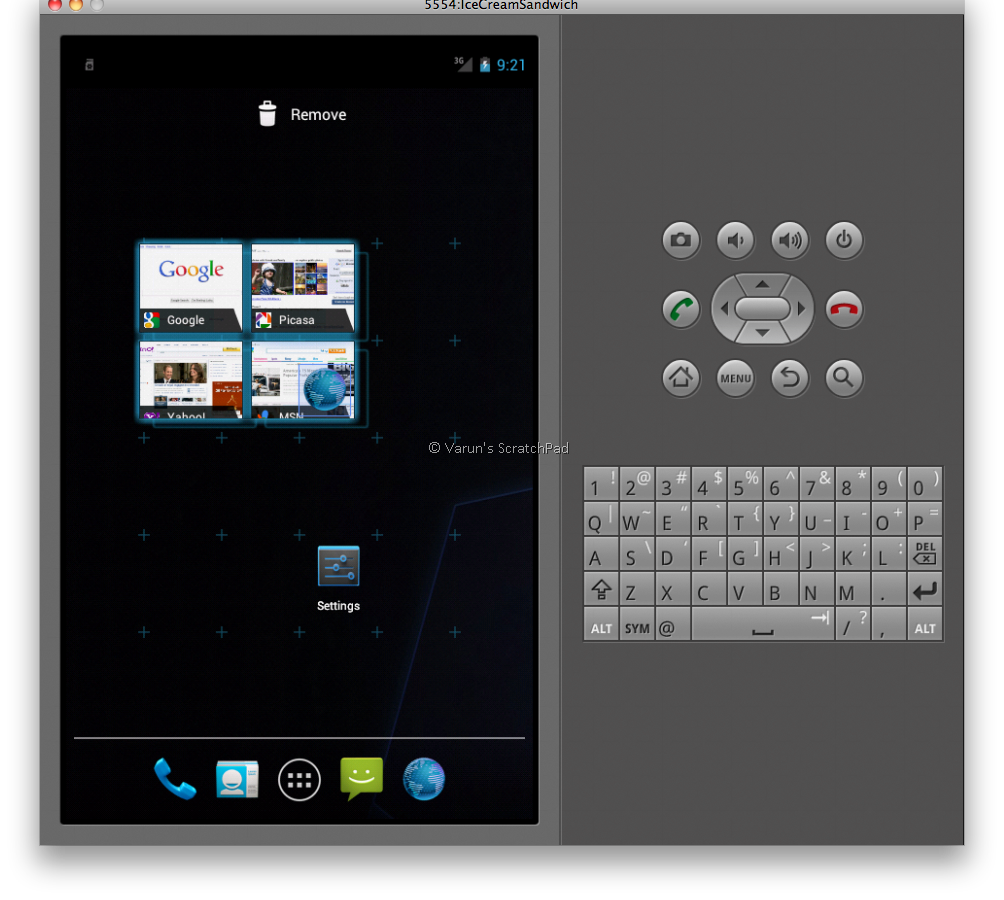The image size is (1004, 900).
Task: Click the Shift arrow key on keyboard
Action: pyautogui.click(x=601, y=589)
